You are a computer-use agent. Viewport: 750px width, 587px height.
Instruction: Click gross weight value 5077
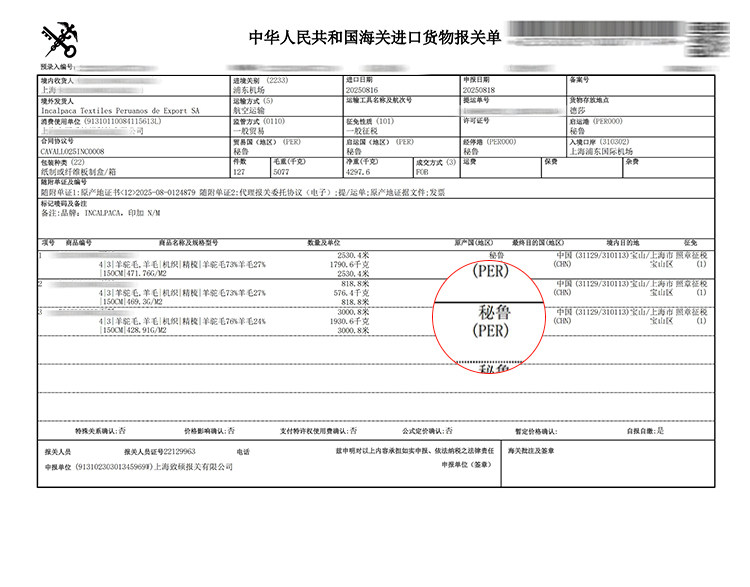click(x=281, y=172)
